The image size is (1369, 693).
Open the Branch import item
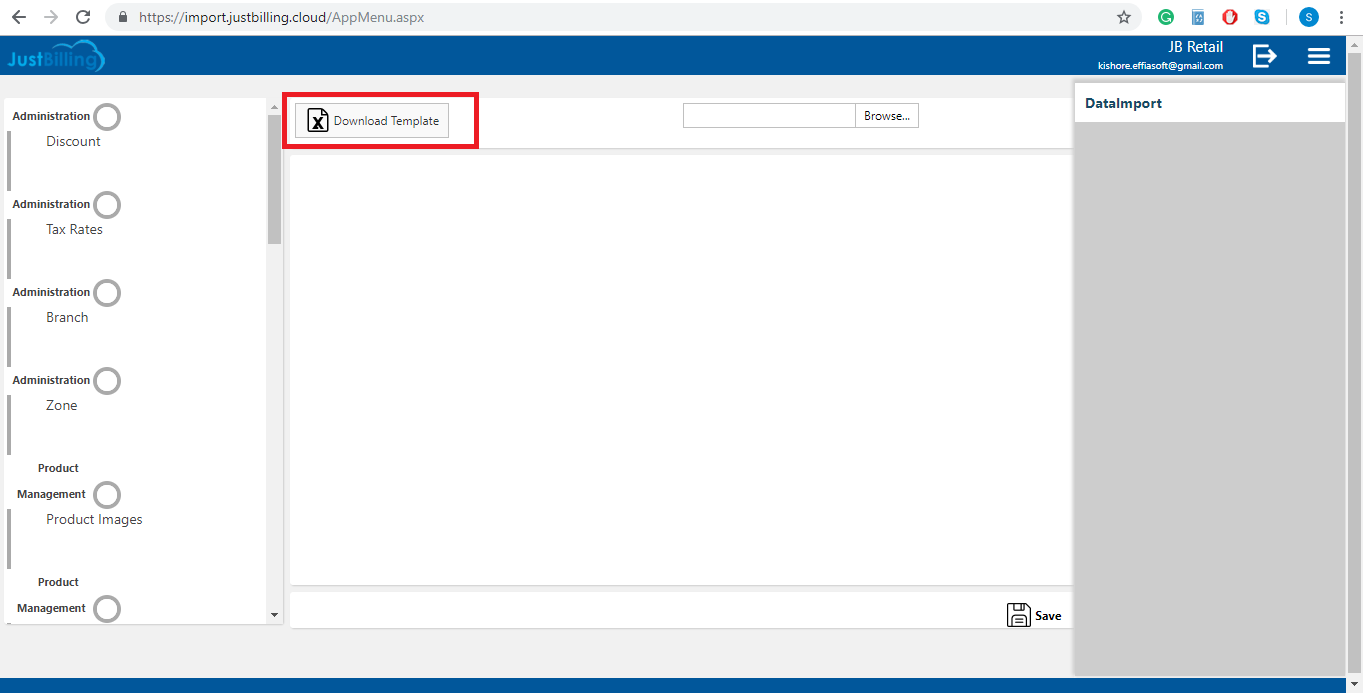point(67,318)
